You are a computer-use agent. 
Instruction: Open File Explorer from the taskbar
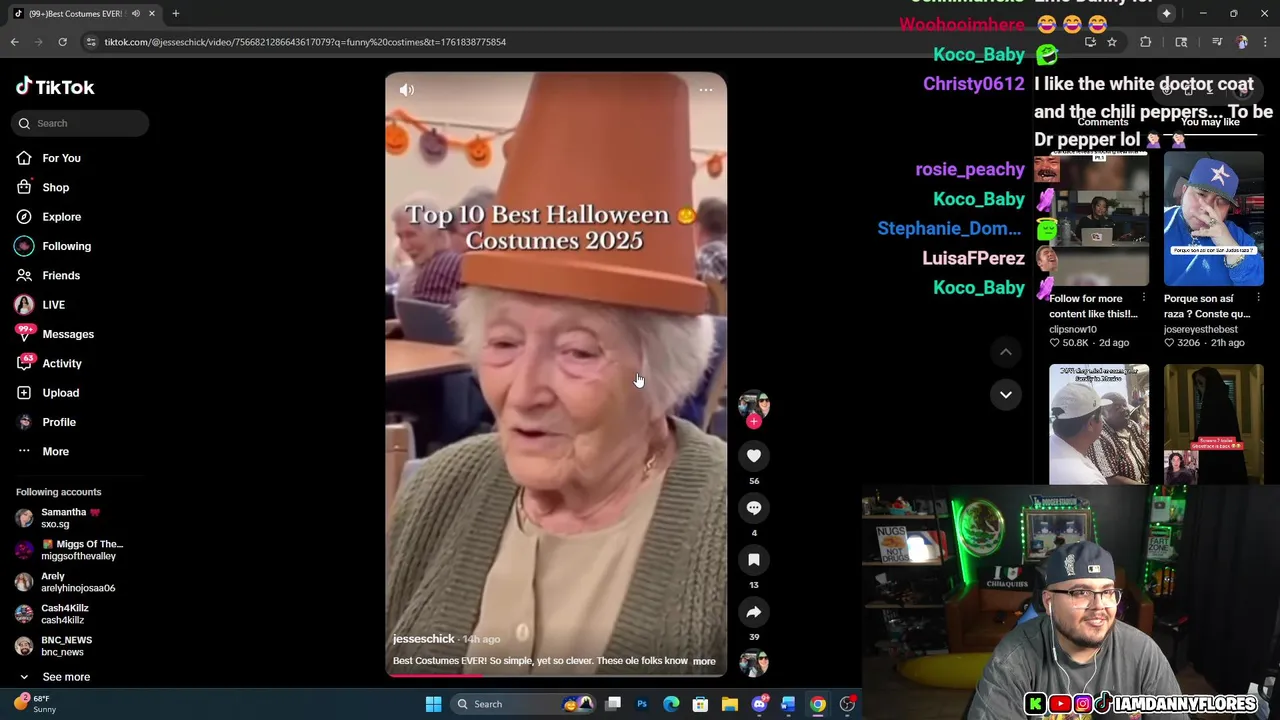coord(730,704)
